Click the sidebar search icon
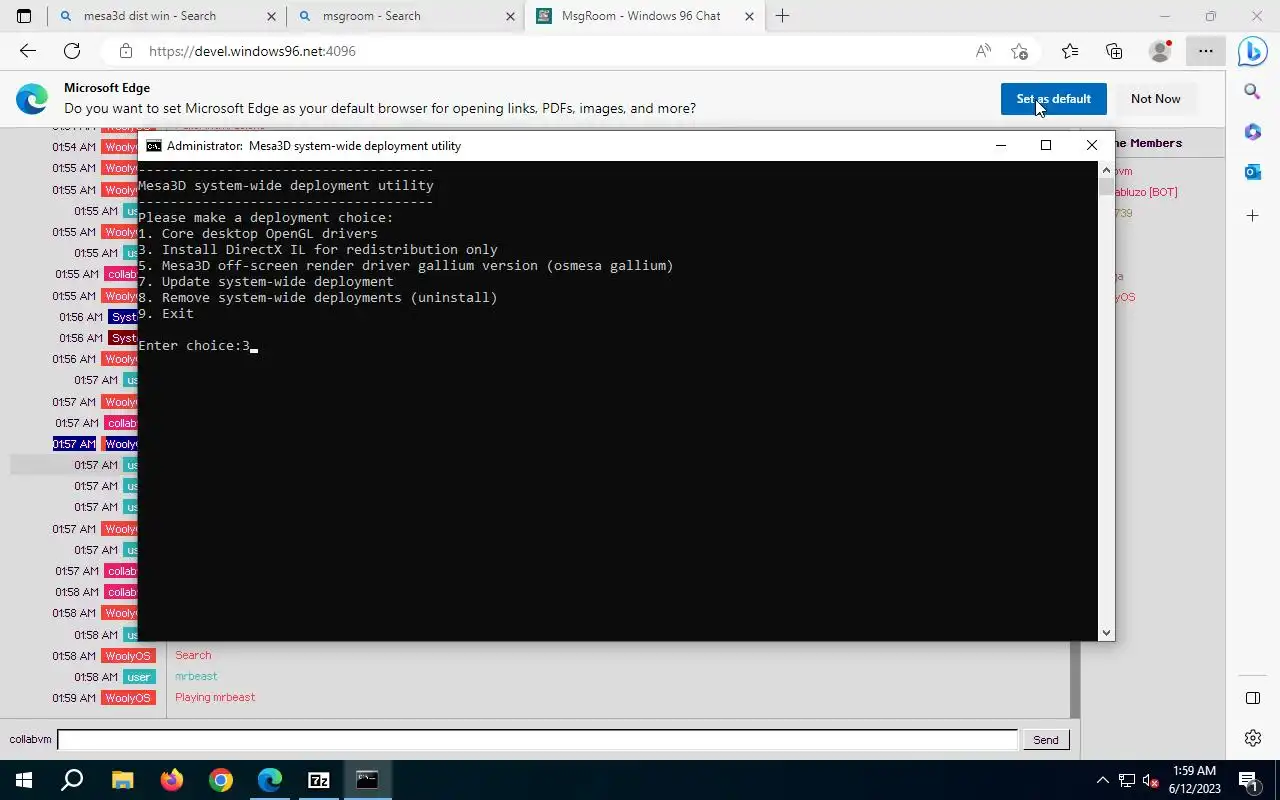1280x800 pixels. click(1252, 91)
